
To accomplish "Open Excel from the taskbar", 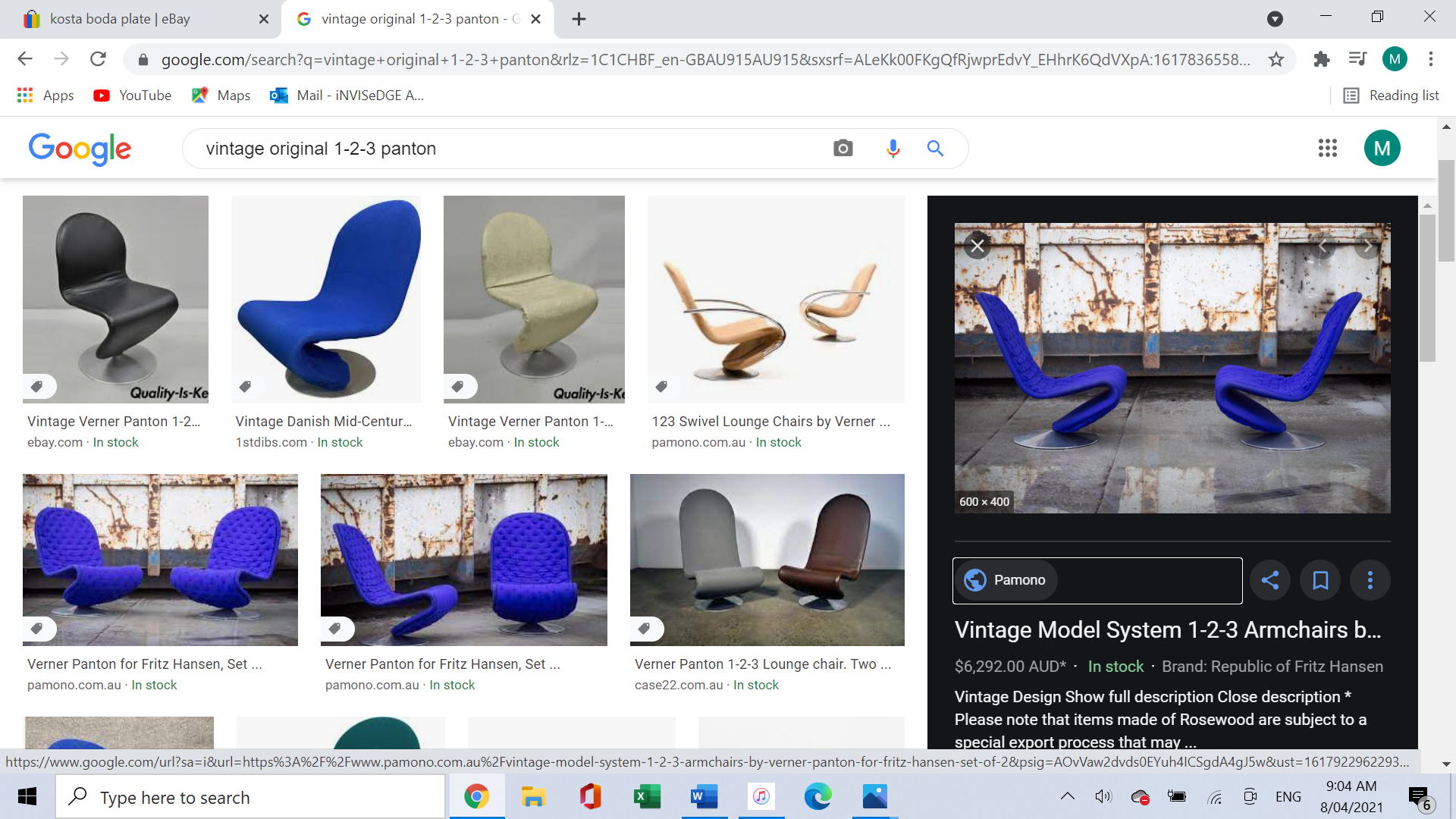I will tap(646, 796).
